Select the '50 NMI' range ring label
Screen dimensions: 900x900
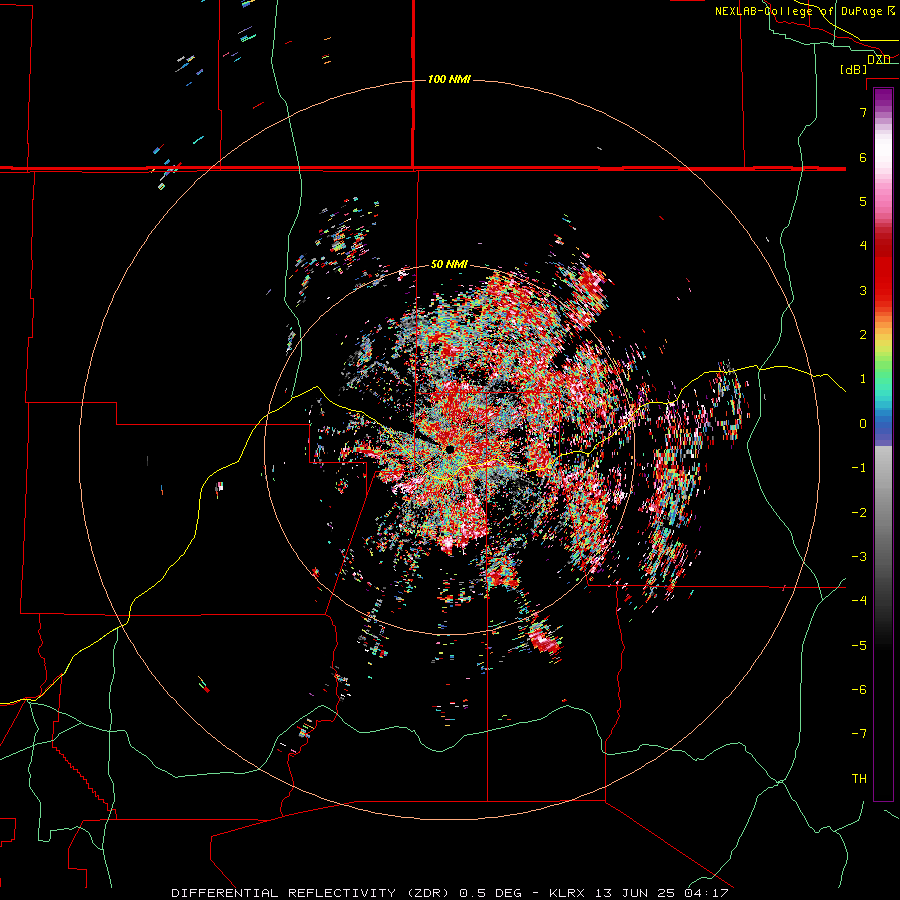pyautogui.click(x=449, y=265)
